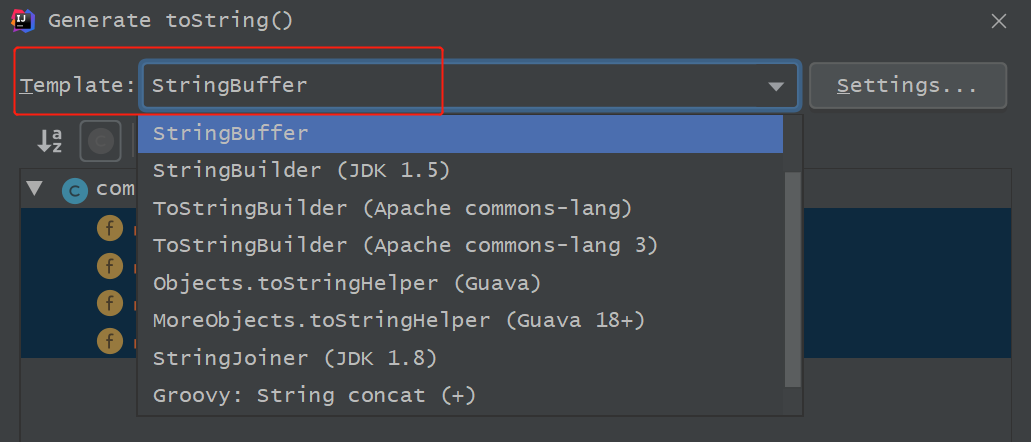Collapse the com class tree node
Viewport: 1031px width, 442px height.
click(35, 188)
